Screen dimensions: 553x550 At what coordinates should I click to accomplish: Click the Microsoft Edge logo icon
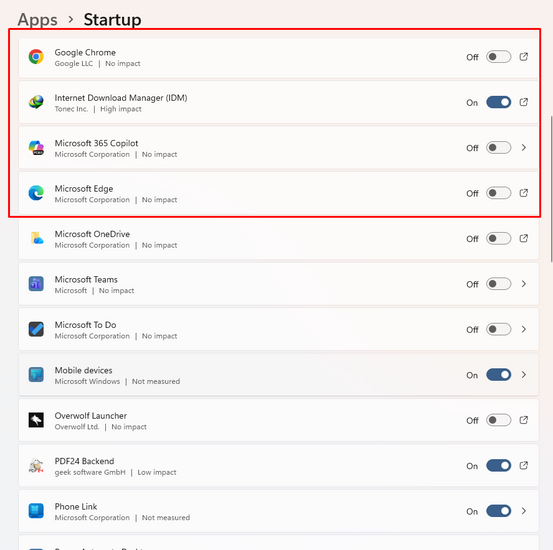click(36, 193)
